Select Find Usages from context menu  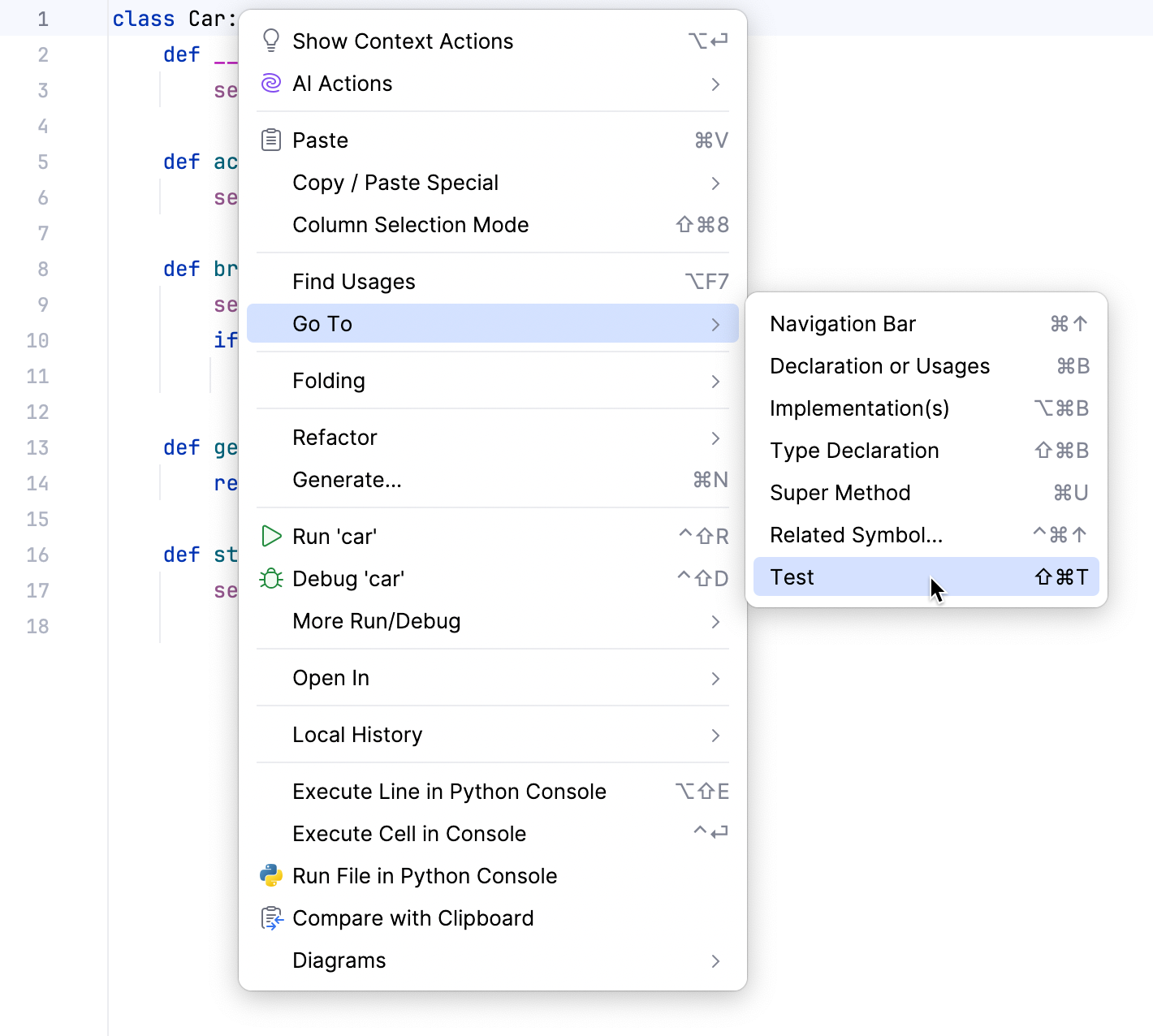[354, 281]
